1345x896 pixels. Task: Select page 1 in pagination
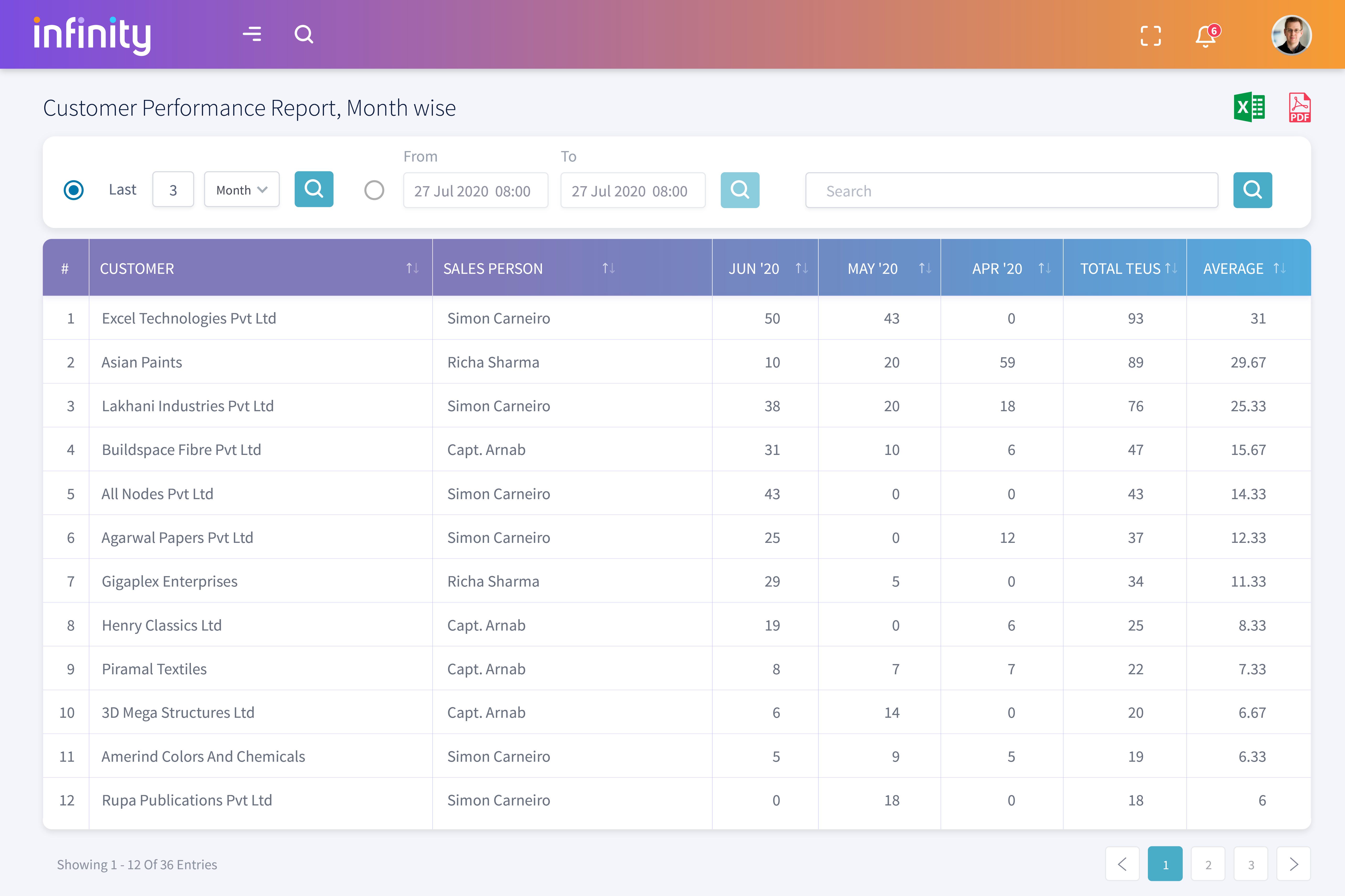(x=1165, y=864)
